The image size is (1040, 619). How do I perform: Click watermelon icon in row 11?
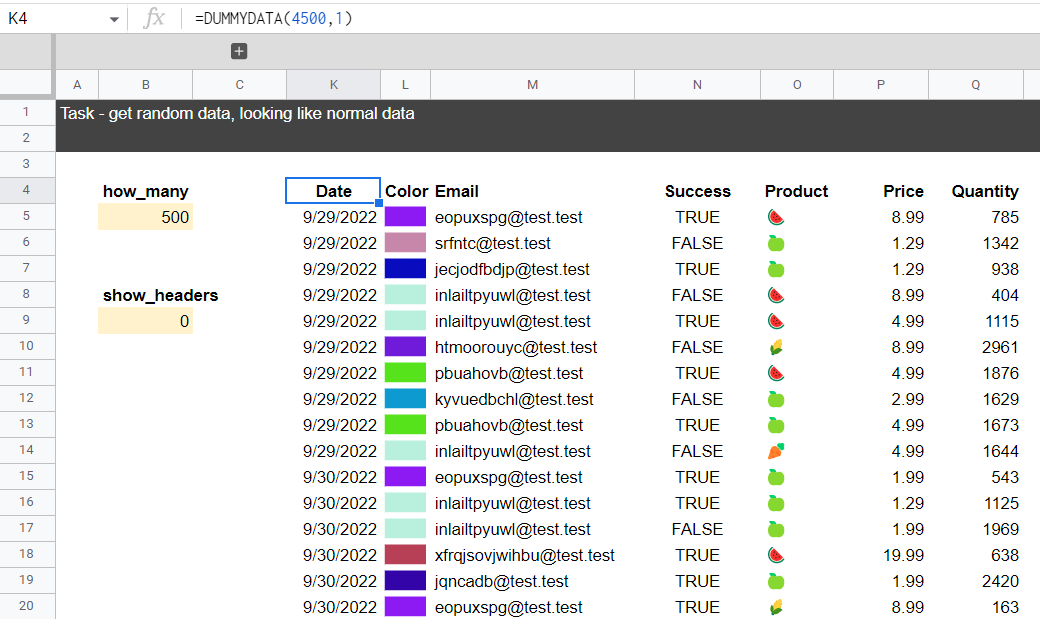(x=776, y=374)
